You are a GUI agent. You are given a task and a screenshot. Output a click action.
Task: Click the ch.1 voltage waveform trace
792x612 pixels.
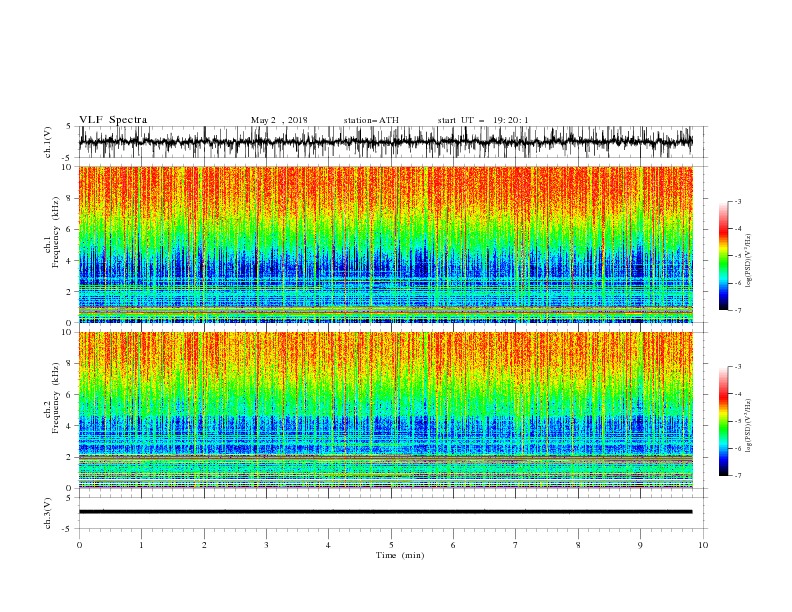pos(385,142)
